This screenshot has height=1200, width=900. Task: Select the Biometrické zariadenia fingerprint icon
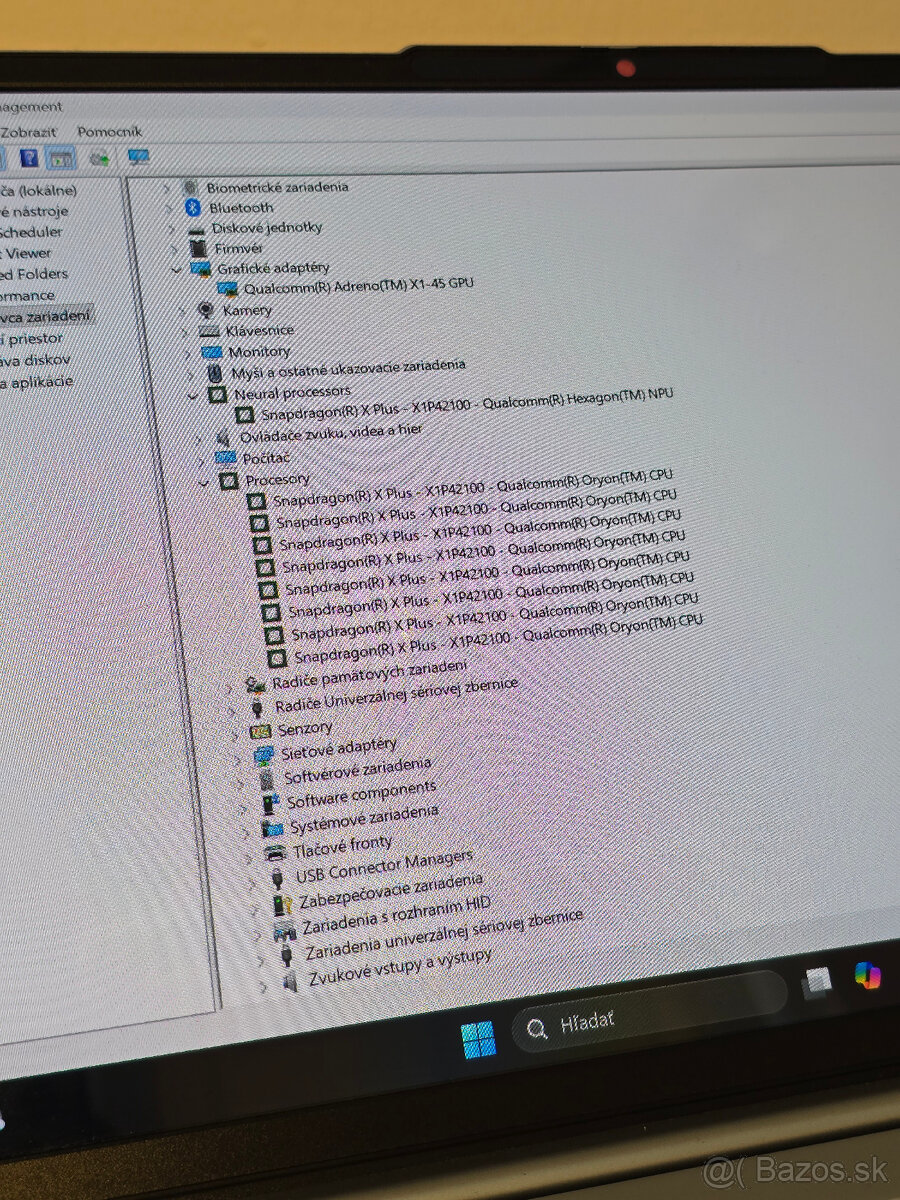190,187
